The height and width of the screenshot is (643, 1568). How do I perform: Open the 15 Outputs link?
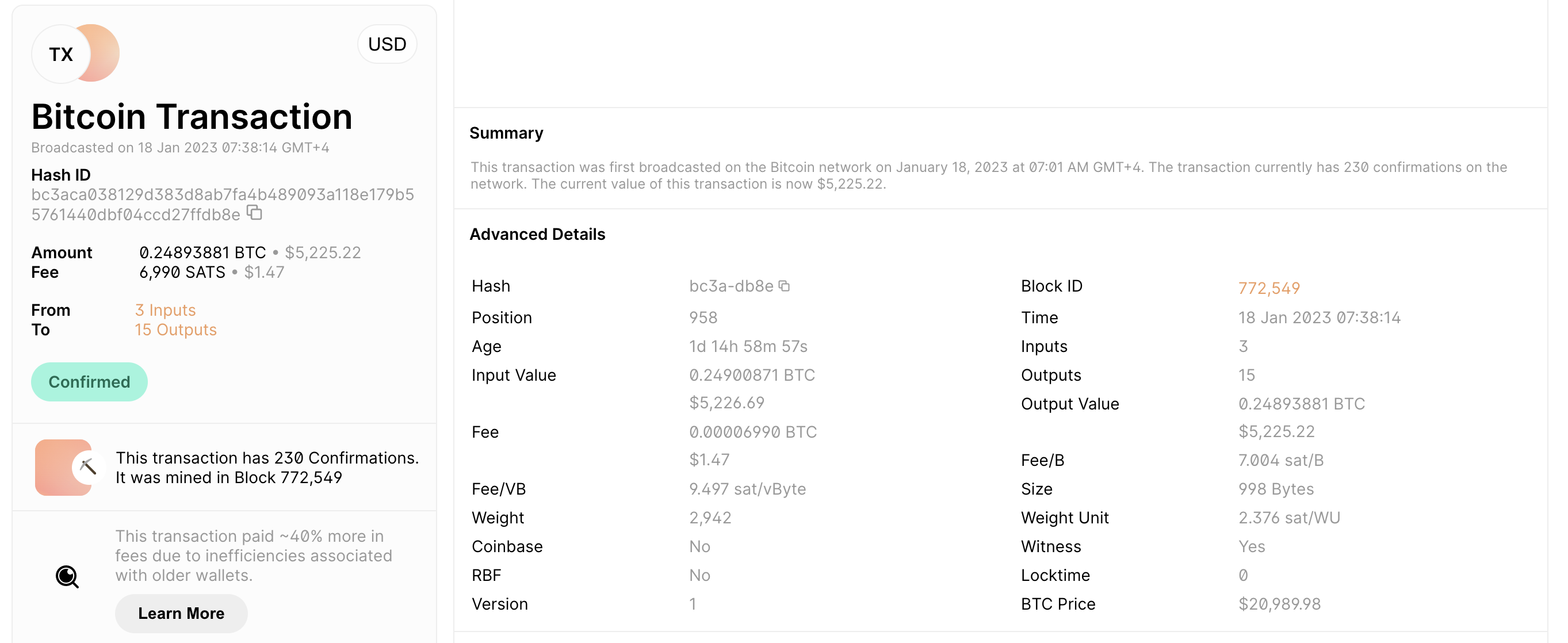click(175, 330)
